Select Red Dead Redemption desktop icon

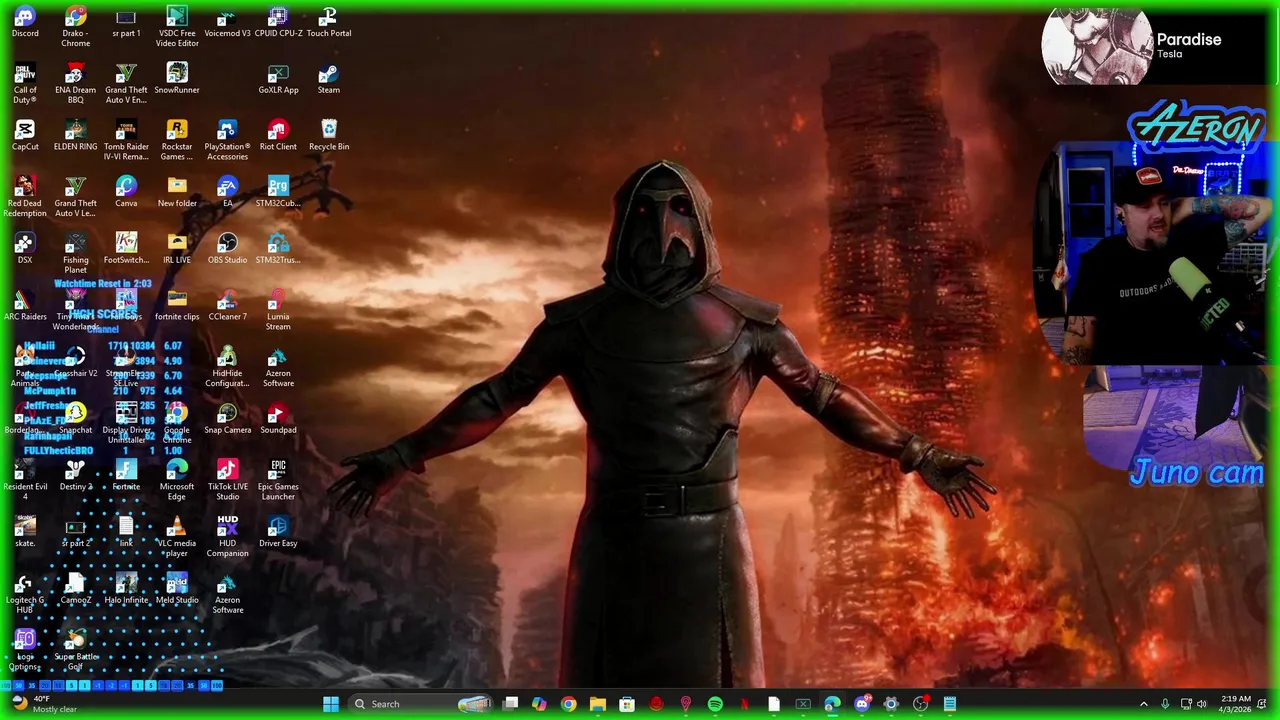25,198
